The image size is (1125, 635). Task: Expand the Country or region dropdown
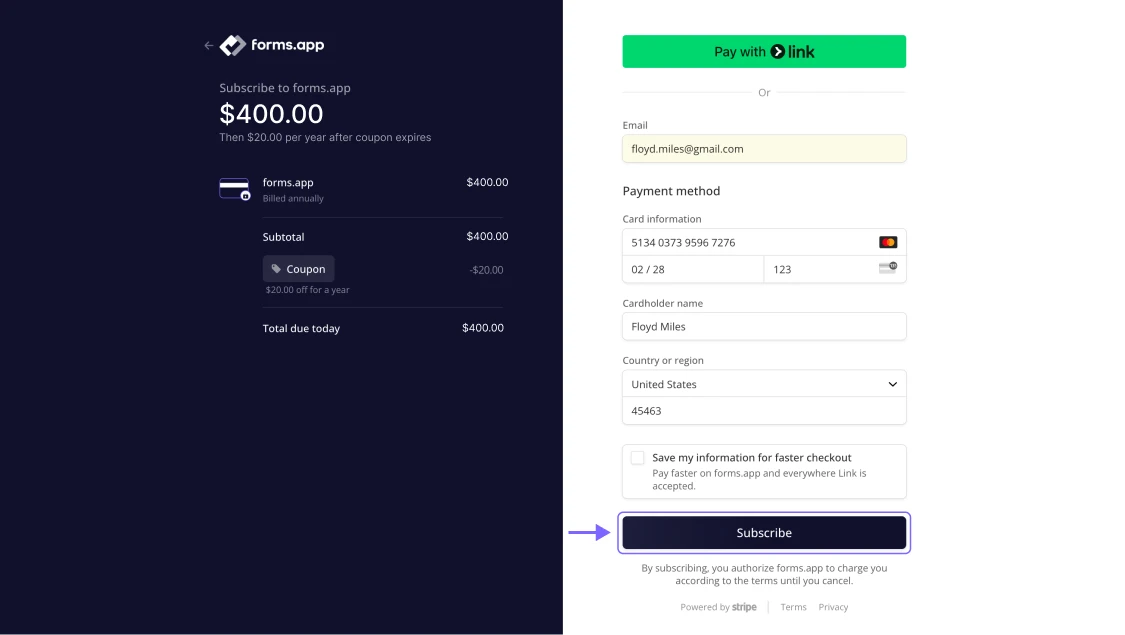click(764, 384)
